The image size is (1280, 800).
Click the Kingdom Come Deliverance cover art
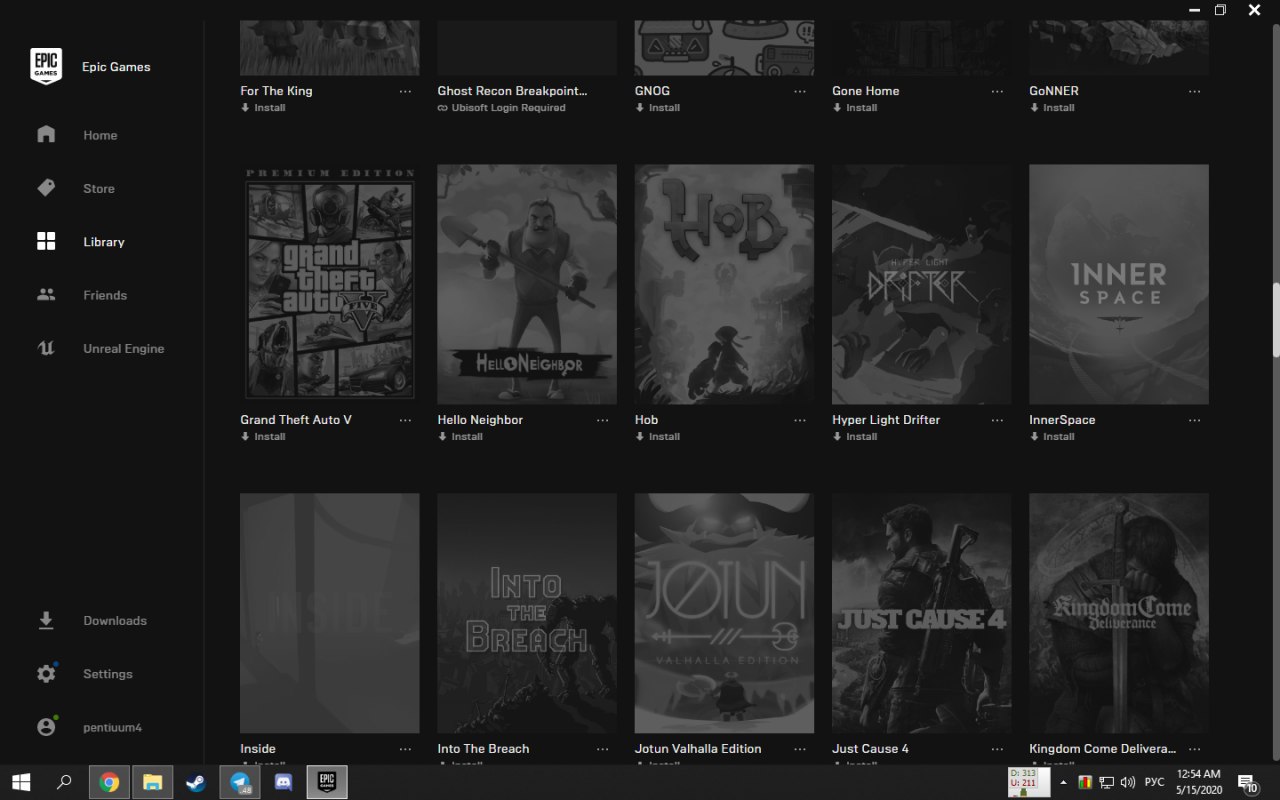pos(1119,613)
